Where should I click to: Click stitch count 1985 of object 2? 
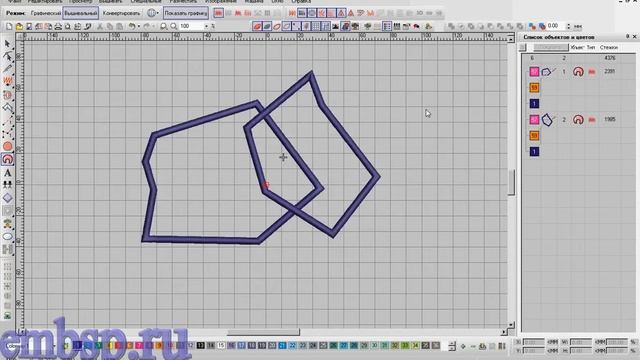(x=609, y=120)
